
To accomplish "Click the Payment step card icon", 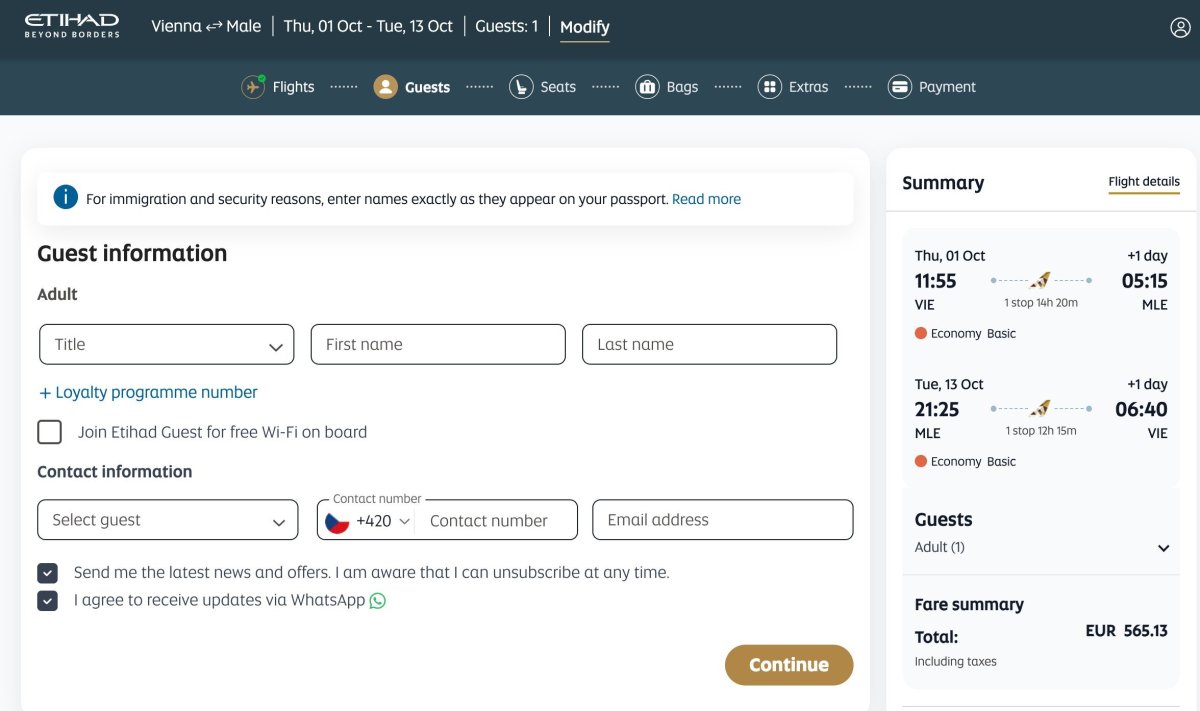I will coord(899,87).
